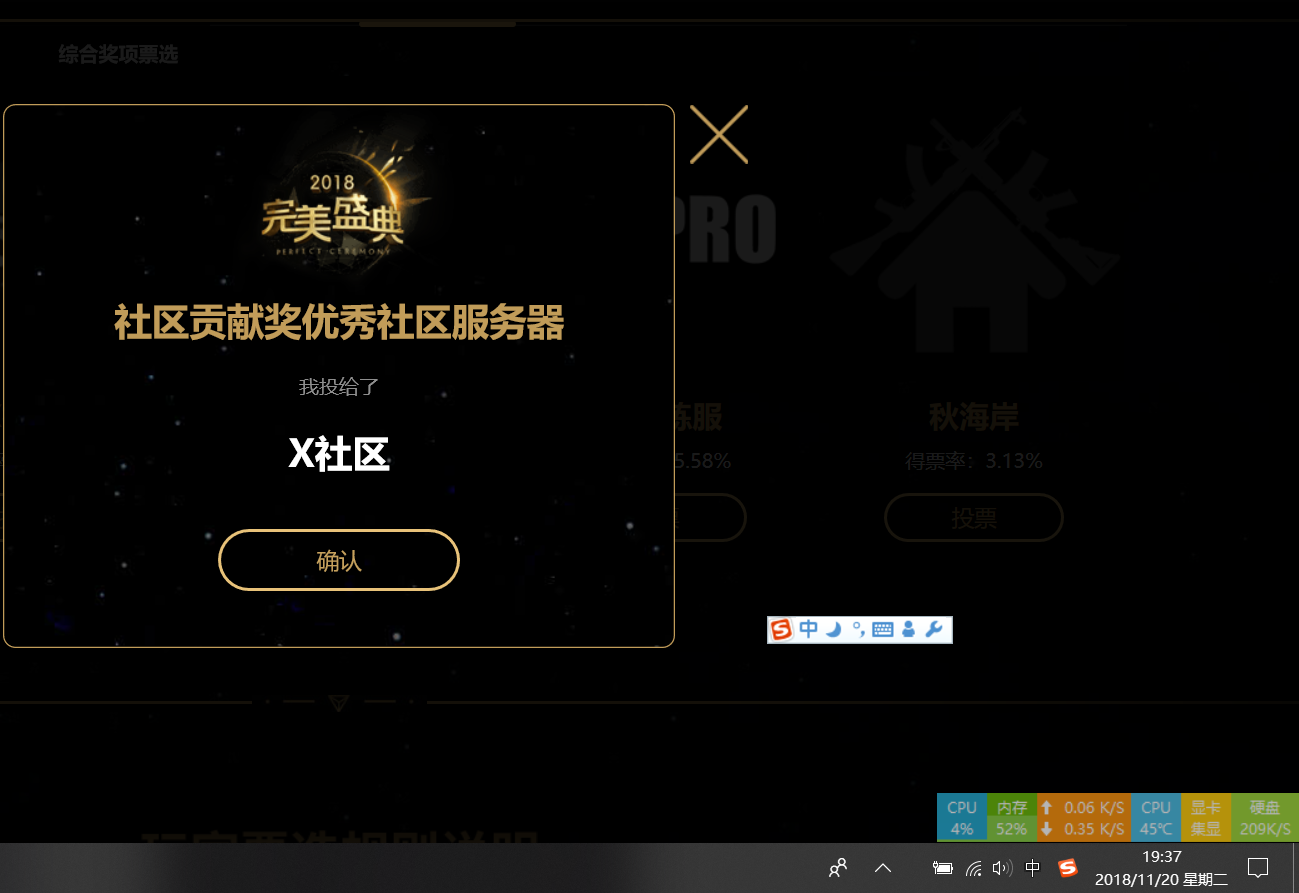This screenshot has width=1299, height=893.
Task: Open Sogou settings wrench icon
Action: 934,630
